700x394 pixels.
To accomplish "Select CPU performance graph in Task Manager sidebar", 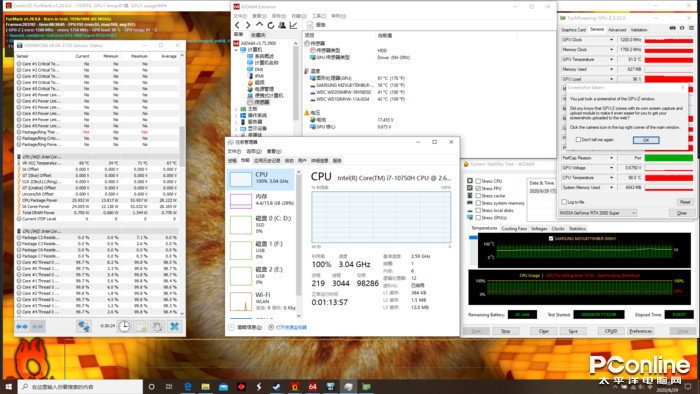I will [262, 179].
